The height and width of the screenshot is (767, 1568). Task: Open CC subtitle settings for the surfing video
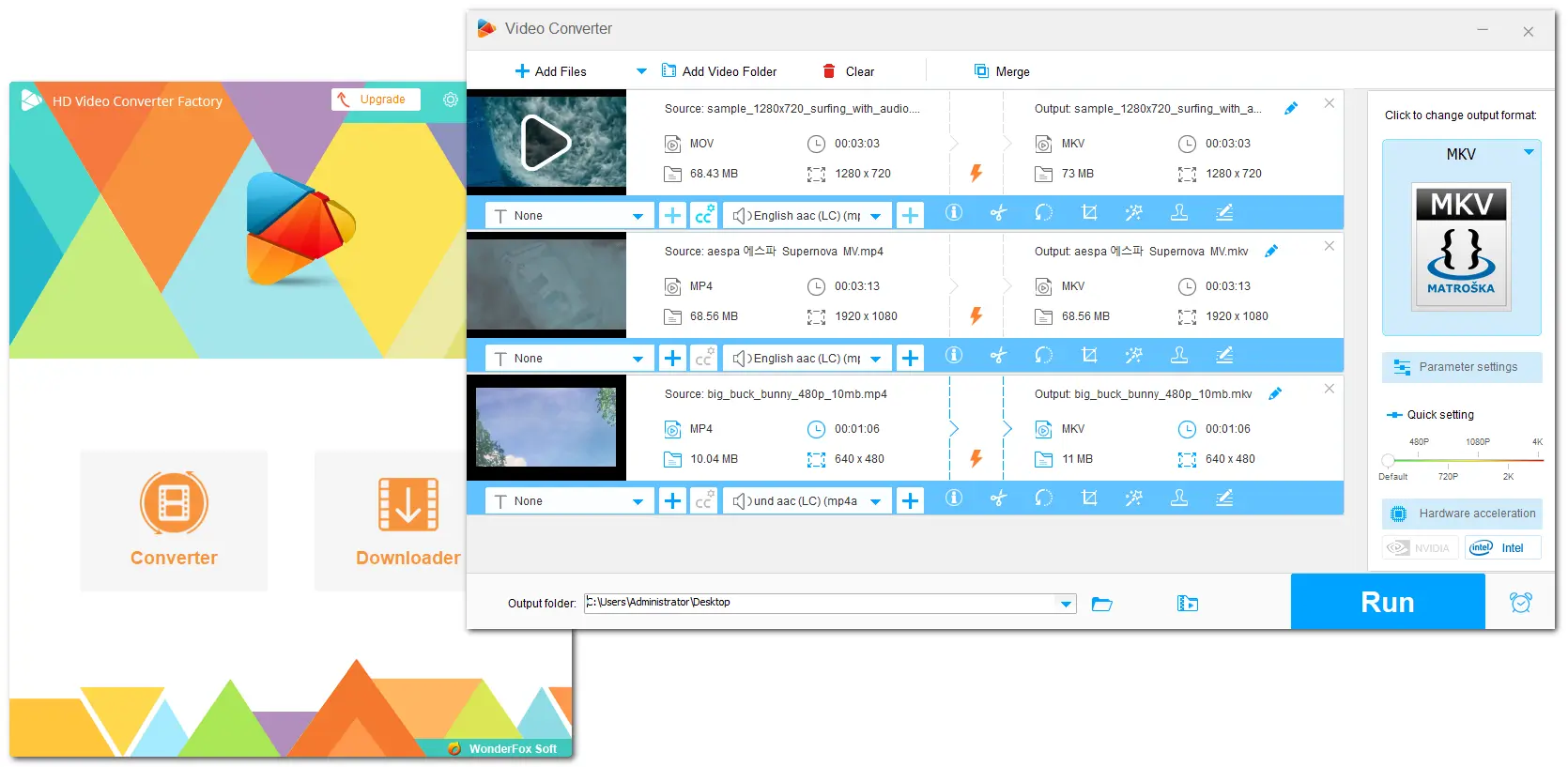(703, 215)
